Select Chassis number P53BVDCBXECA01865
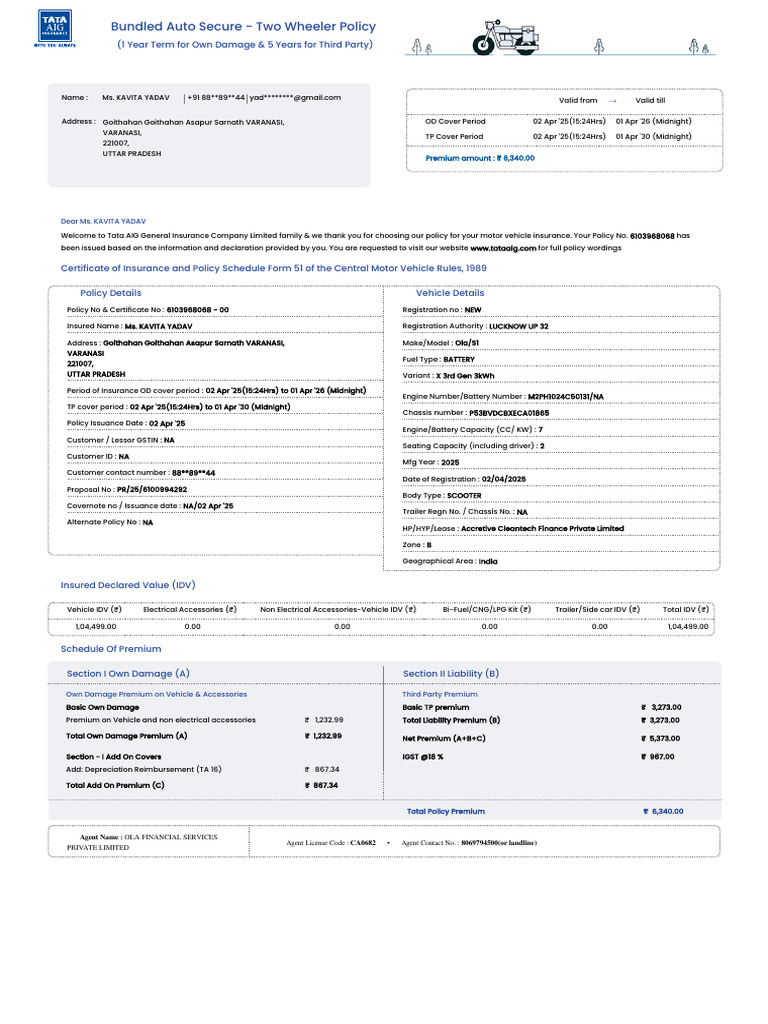Viewport: 768px width, 1024px height. [475, 413]
